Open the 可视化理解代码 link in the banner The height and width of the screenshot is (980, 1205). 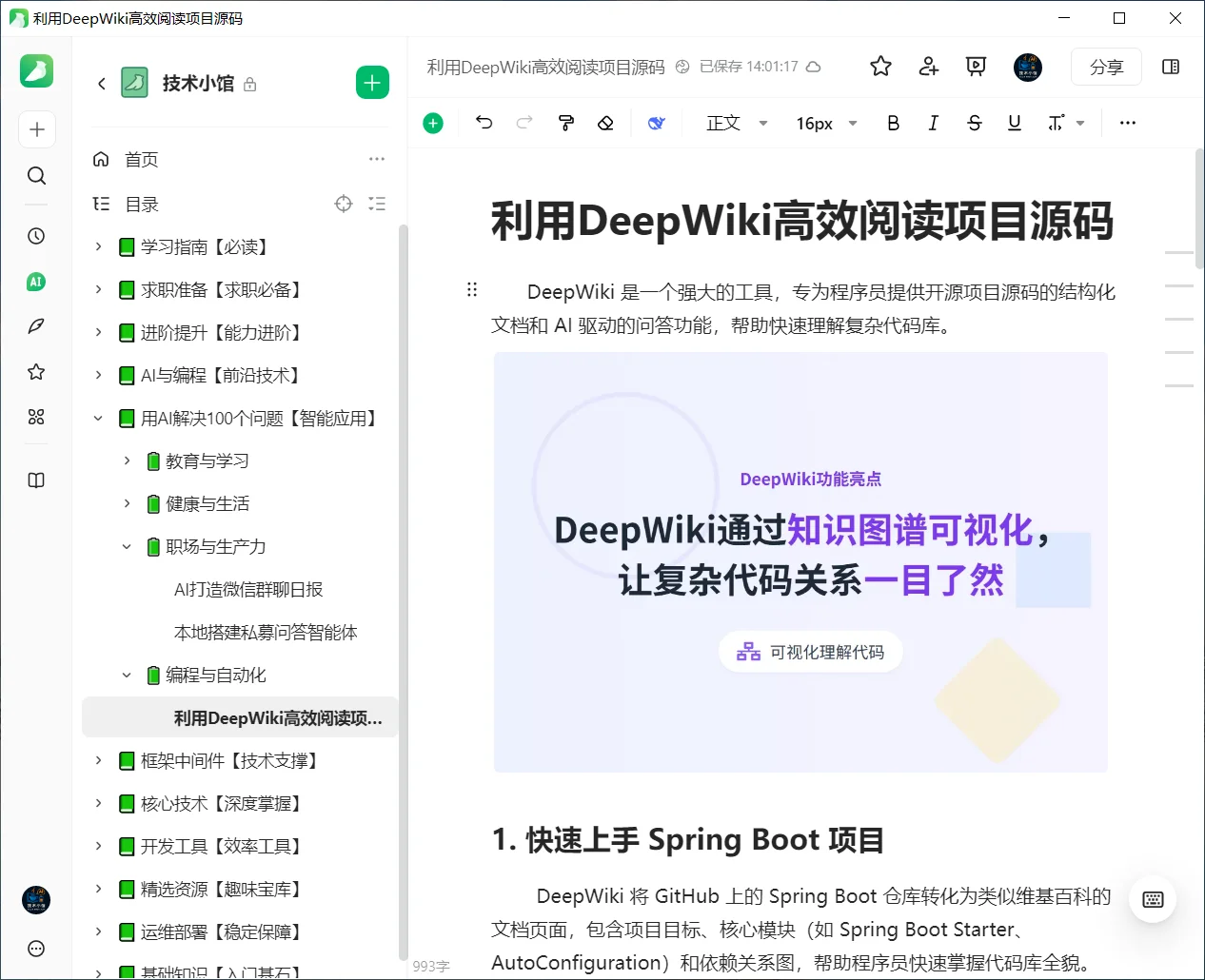810,651
